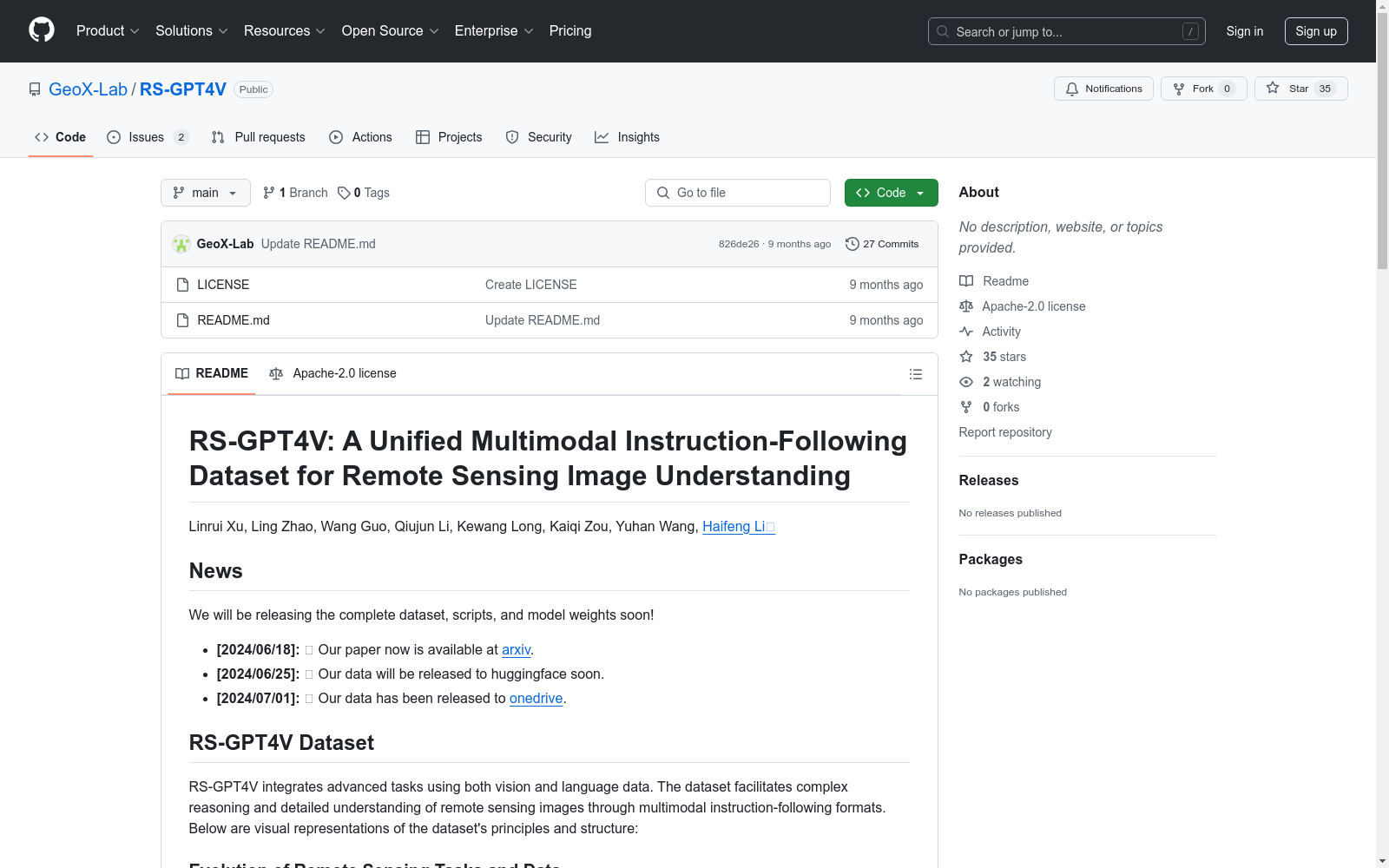The width and height of the screenshot is (1389, 868).
Task: Switch to the Issues tab
Action: [148, 137]
